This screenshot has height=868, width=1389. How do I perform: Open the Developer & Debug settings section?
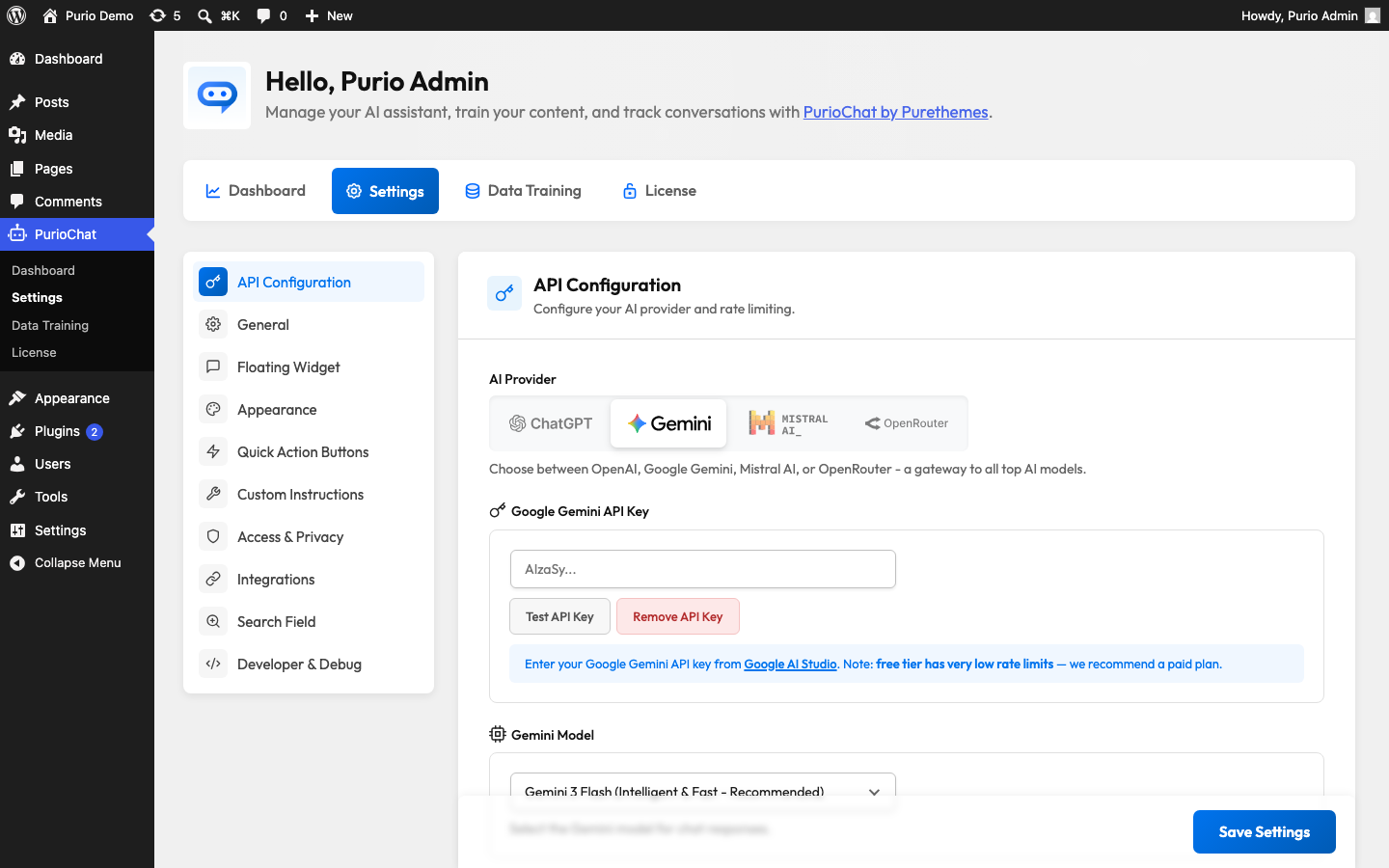[309, 664]
